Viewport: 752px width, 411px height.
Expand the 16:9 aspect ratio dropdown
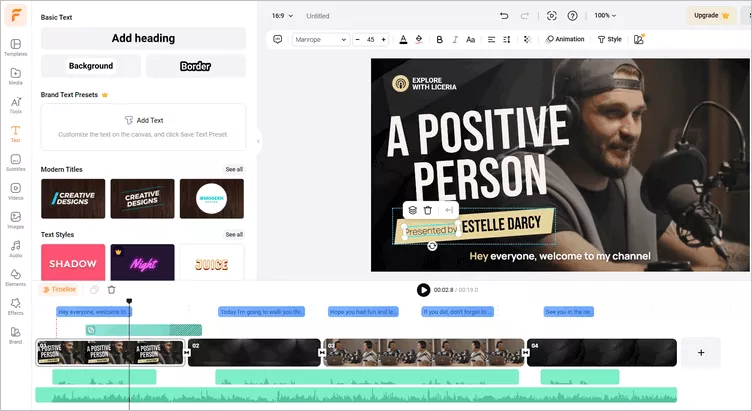(x=283, y=16)
